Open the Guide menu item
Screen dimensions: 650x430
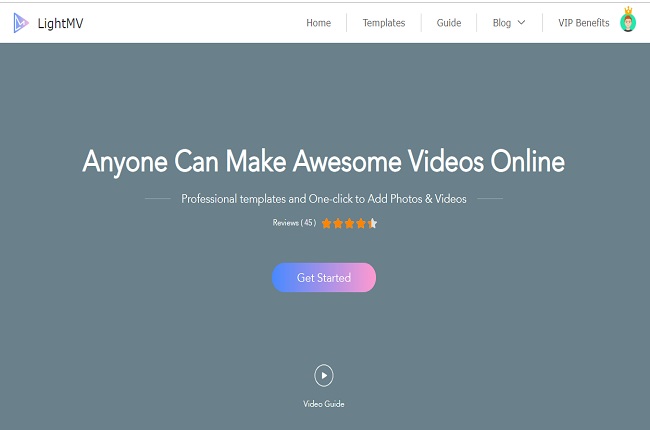449,23
